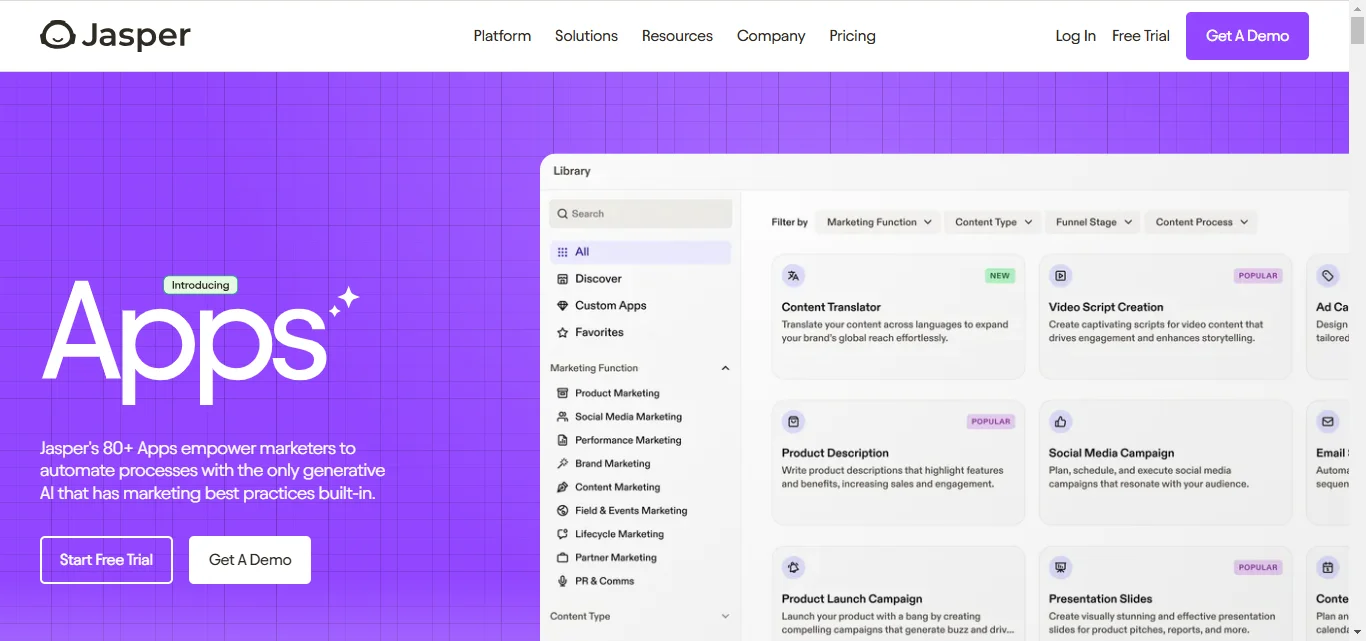
Task: Open the Platform menu
Action: point(502,36)
